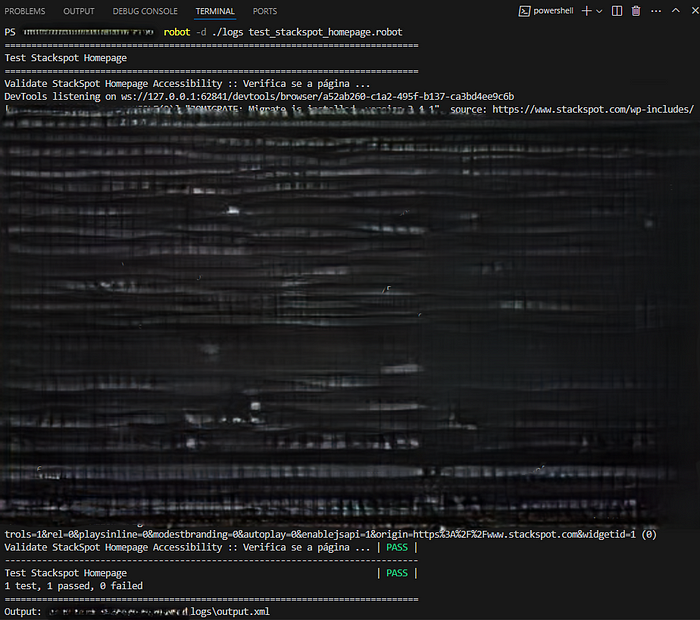Show the PORTS tab
700x620 pixels.
(x=265, y=11)
